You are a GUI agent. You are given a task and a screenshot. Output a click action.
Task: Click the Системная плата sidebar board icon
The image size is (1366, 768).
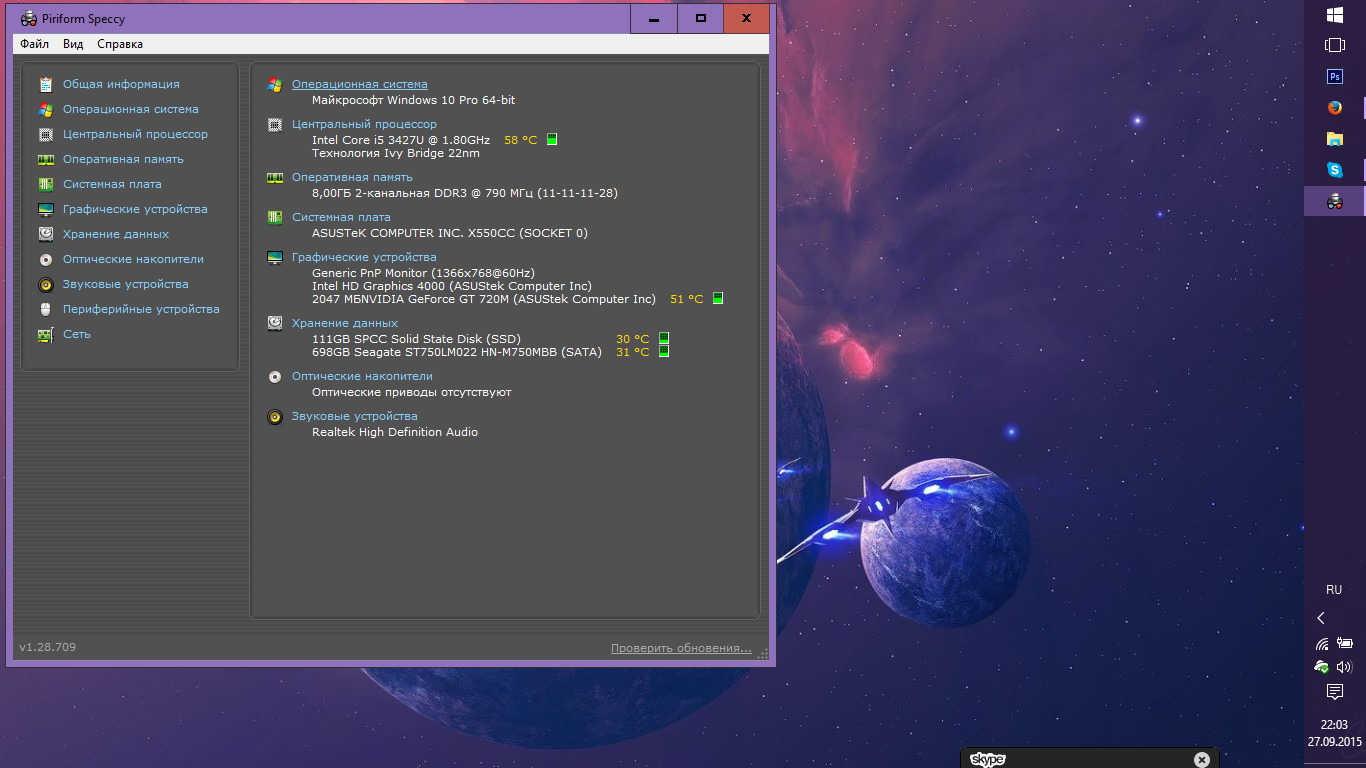tap(45, 184)
